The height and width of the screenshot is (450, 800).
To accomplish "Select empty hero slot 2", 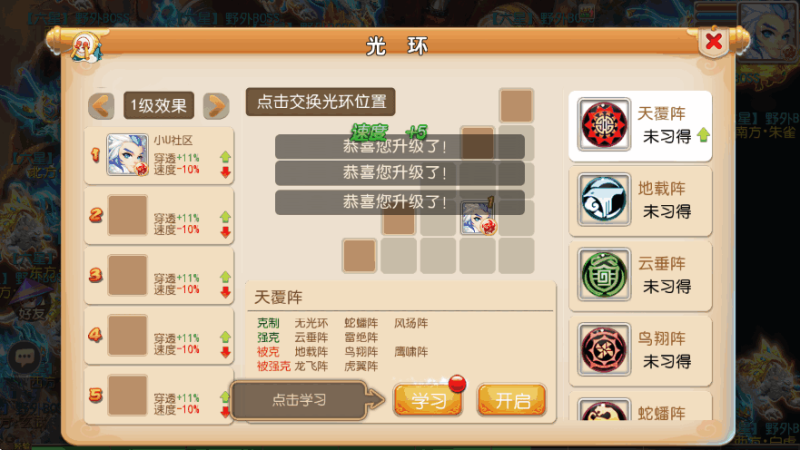I will point(128,215).
